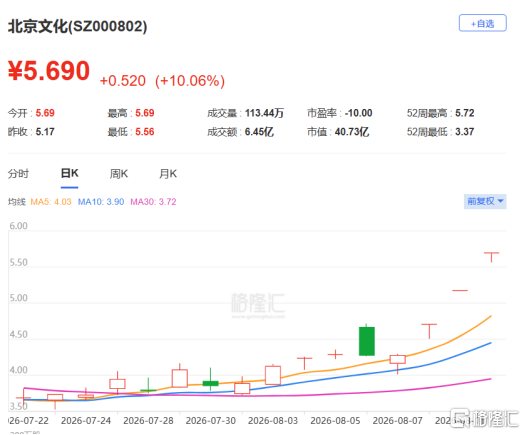Click the MA10: 3.90 indicator label
The height and width of the screenshot is (435, 525).
pos(101,202)
